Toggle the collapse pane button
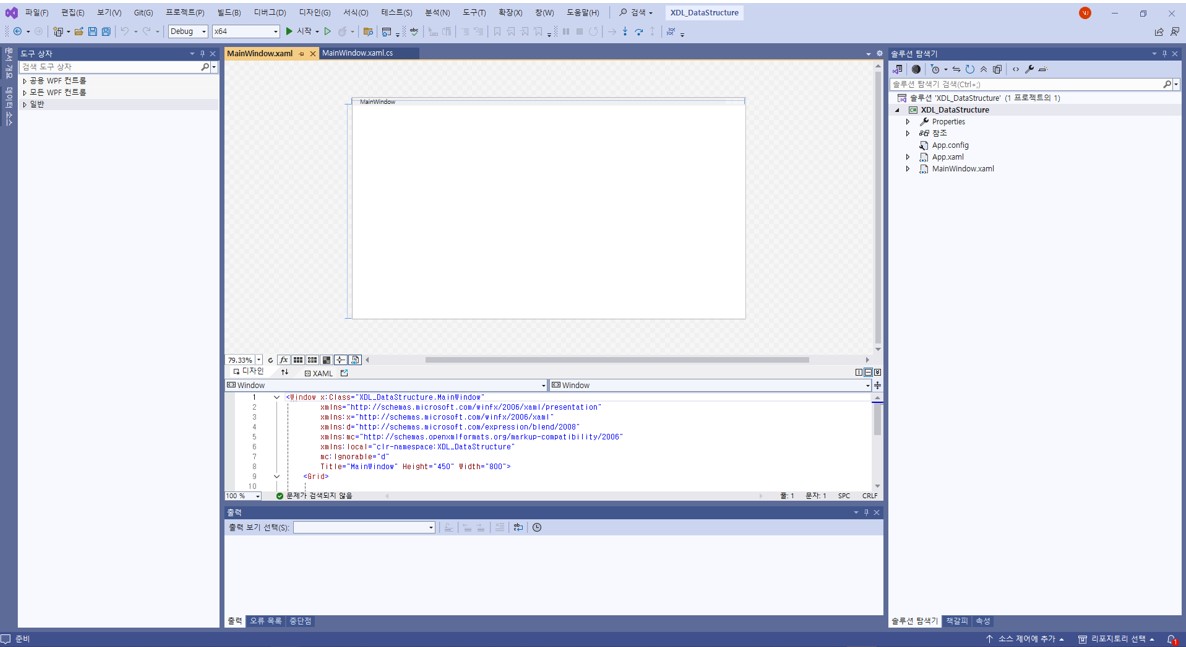Viewport: 1186px width, 647px height. click(877, 372)
